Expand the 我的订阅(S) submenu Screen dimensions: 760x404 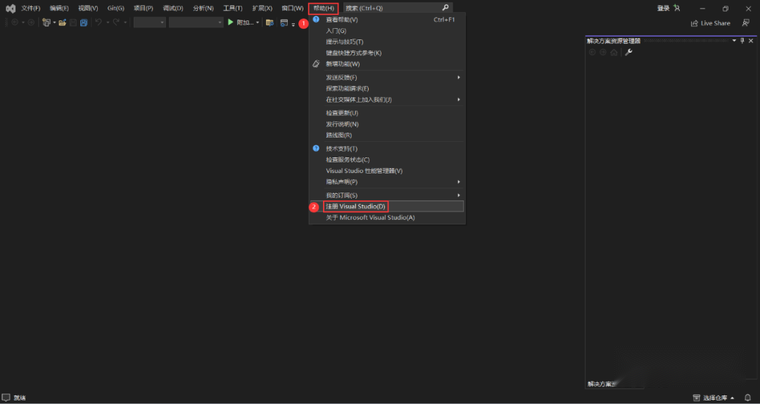point(387,196)
